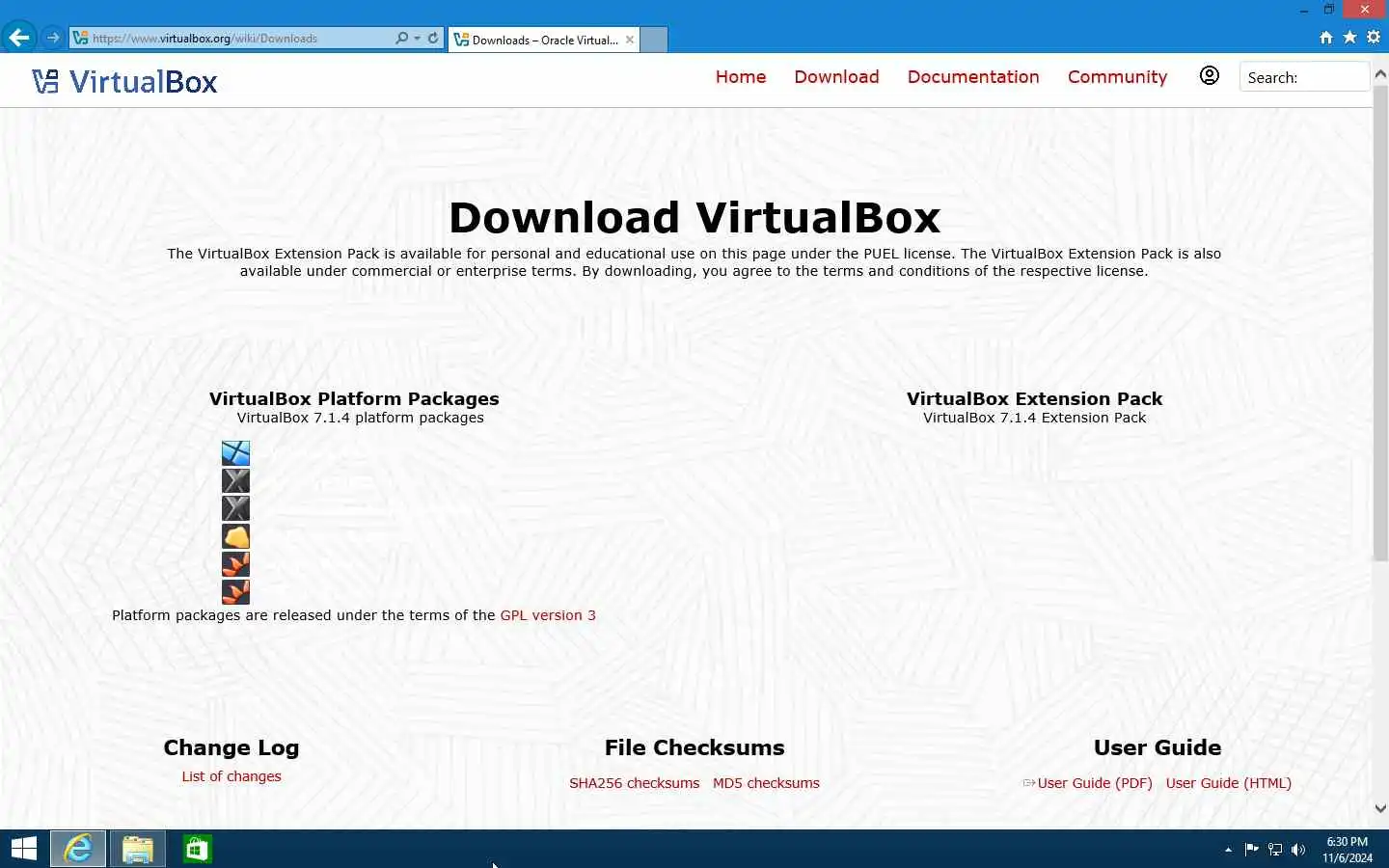Viewport: 1389px width, 868px height.
Task: Click the scrollbar down arrow
Action: [x=1380, y=809]
